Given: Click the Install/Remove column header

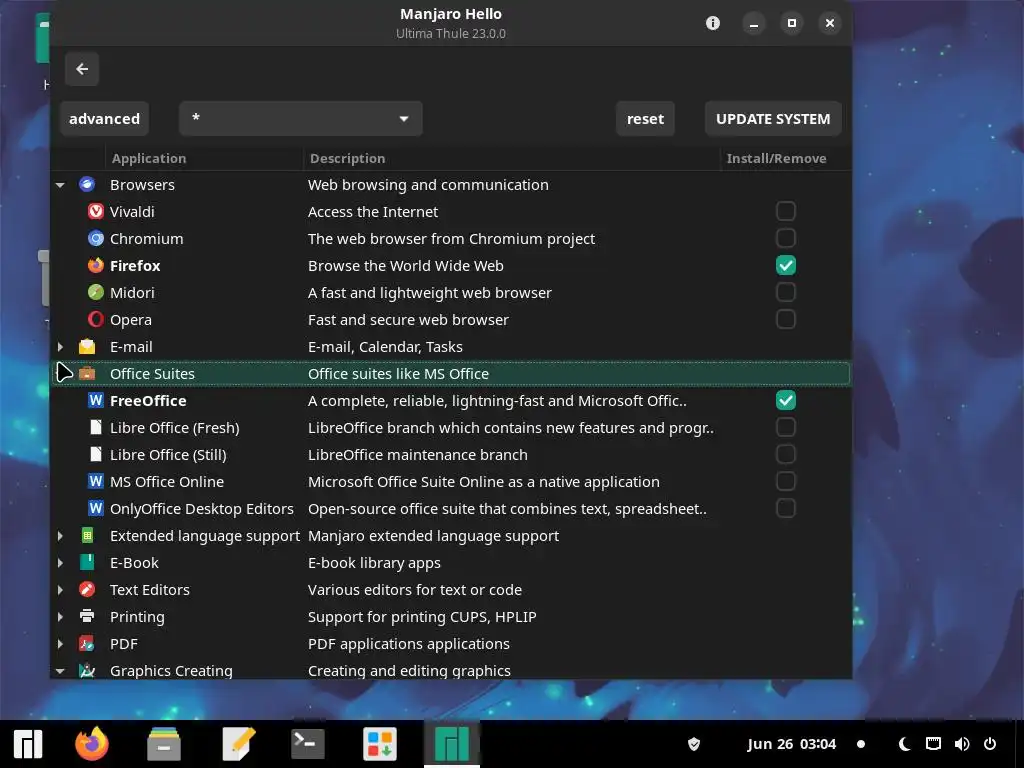Looking at the screenshot, I should click(x=776, y=158).
